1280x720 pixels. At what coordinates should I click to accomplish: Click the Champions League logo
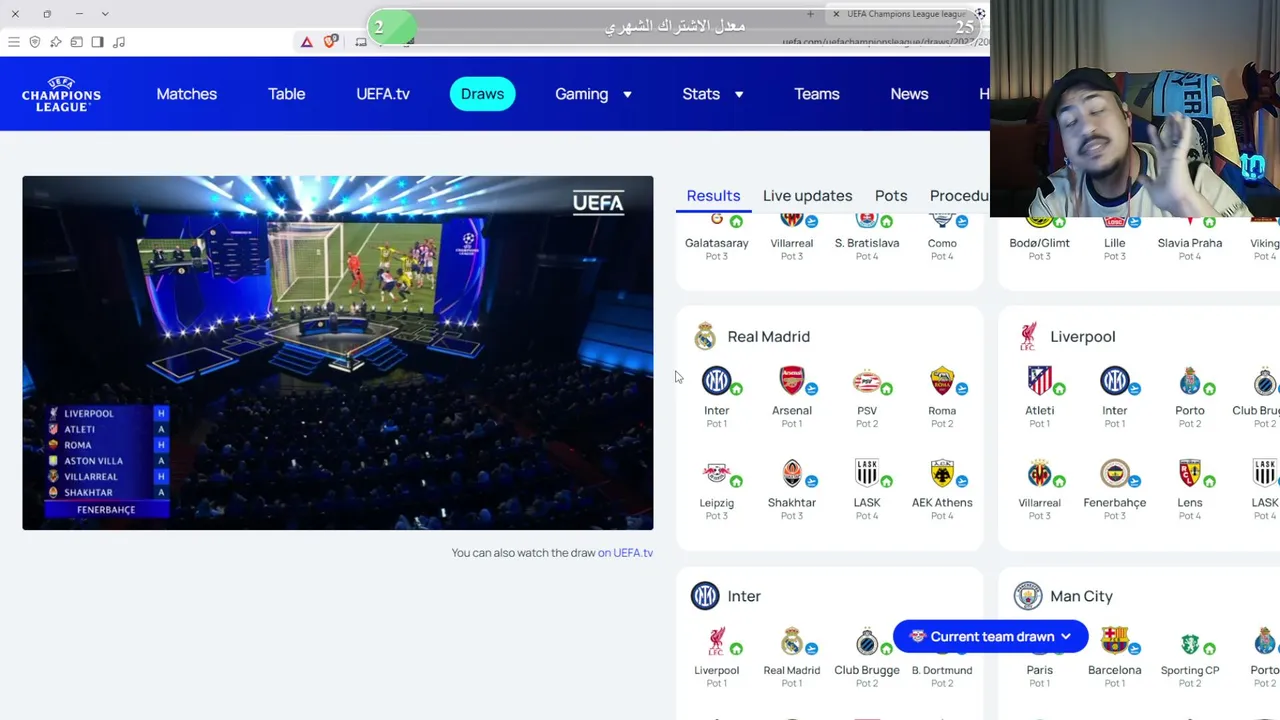point(61,94)
